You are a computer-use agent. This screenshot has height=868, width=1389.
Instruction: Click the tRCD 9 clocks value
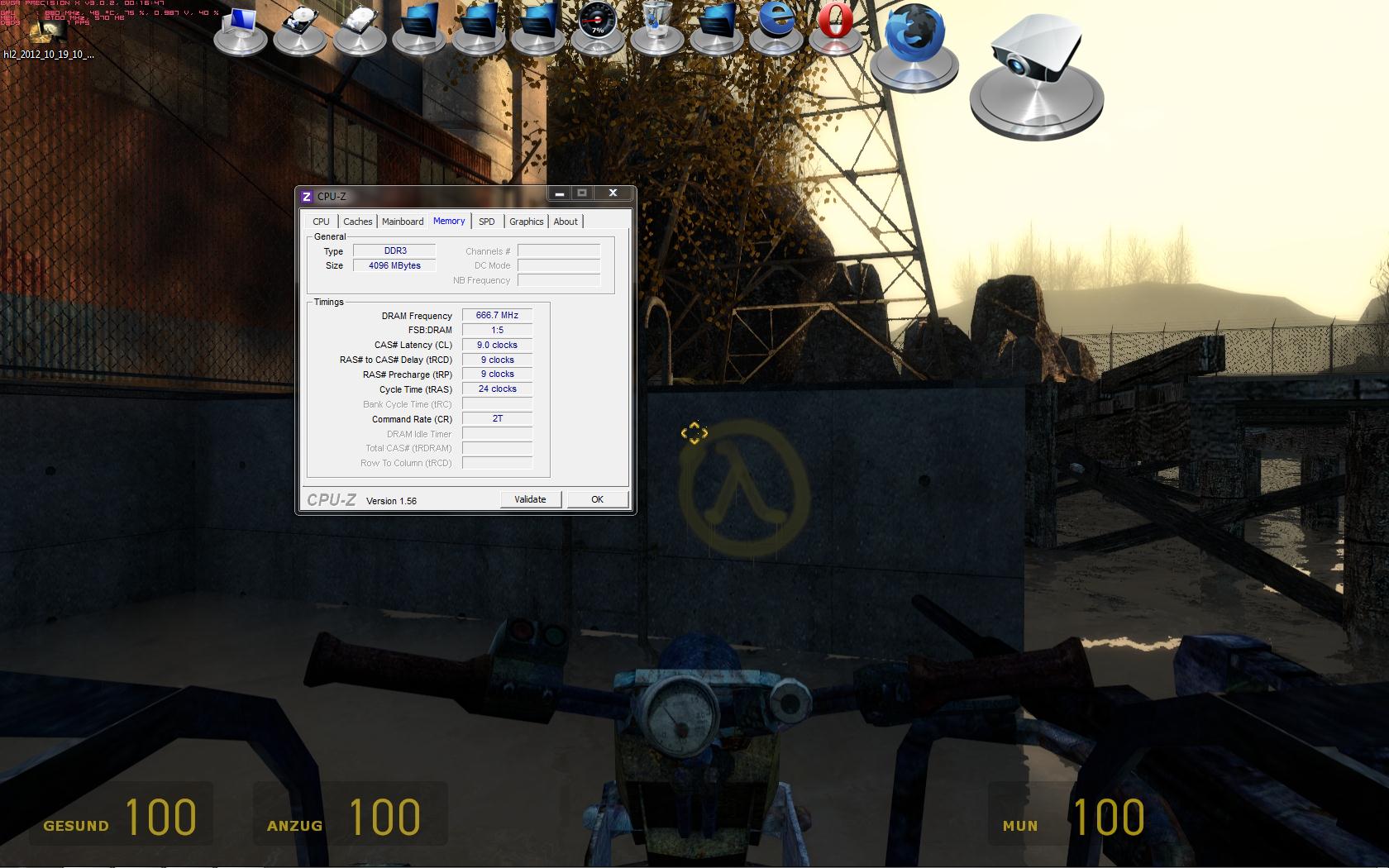pyautogui.click(x=497, y=360)
